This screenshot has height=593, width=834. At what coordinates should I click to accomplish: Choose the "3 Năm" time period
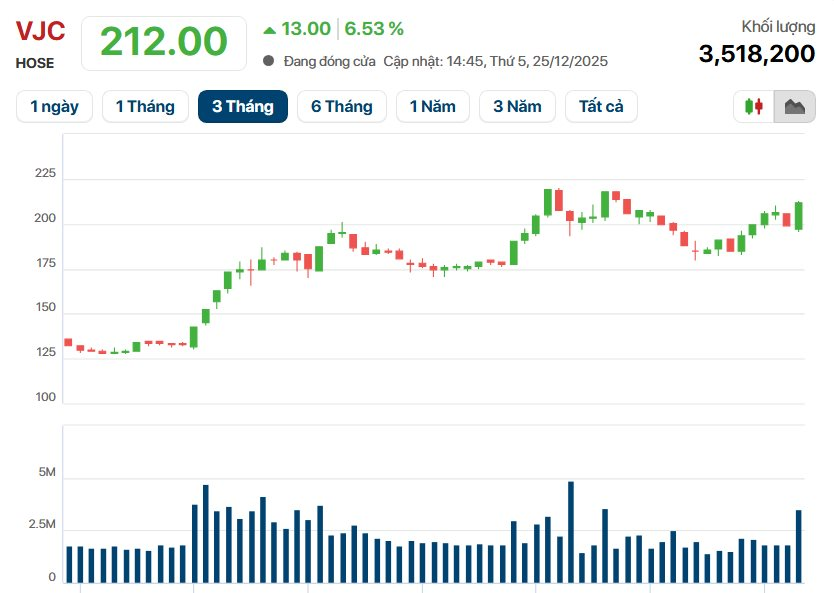(x=516, y=106)
